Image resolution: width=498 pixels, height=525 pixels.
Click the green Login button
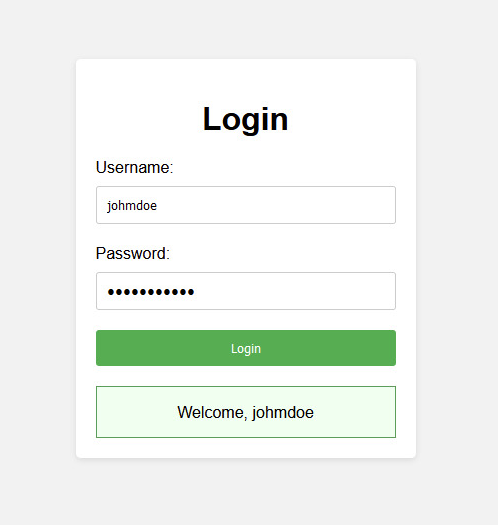point(246,348)
